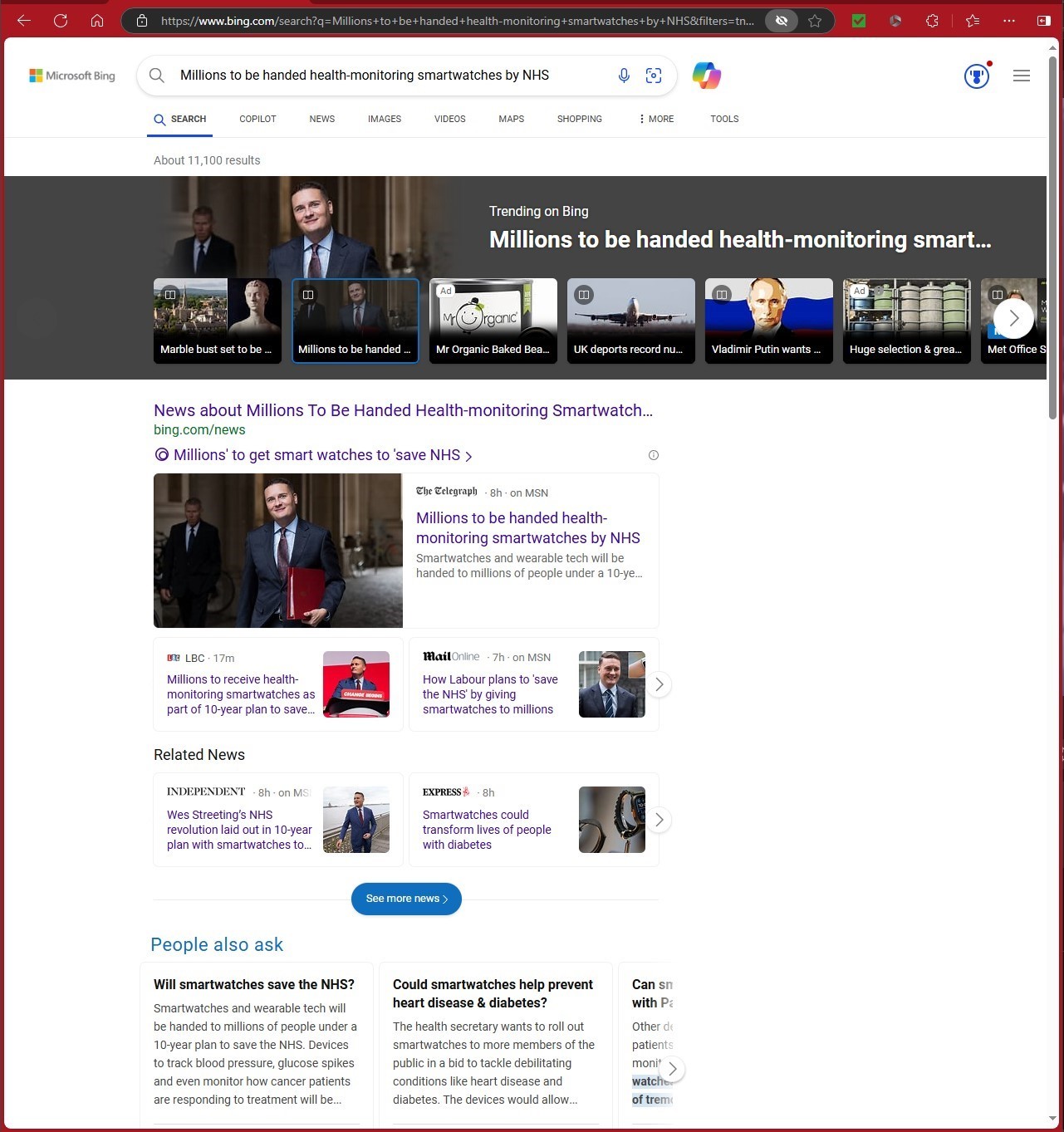Open tracking prevention crossed-eye icon

pyautogui.click(x=782, y=21)
